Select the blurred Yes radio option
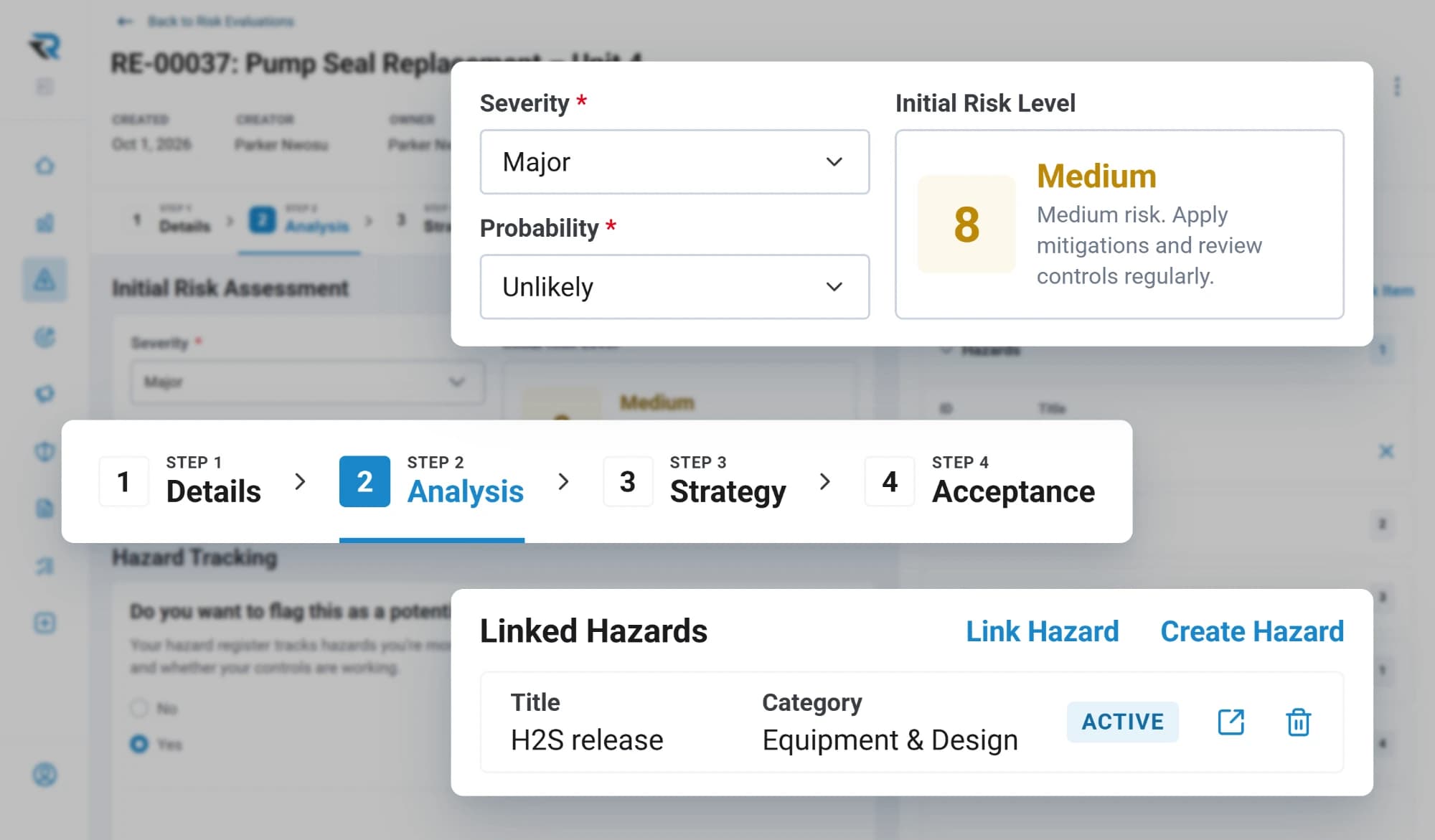This screenshot has height=840, width=1435. [x=138, y=744]
